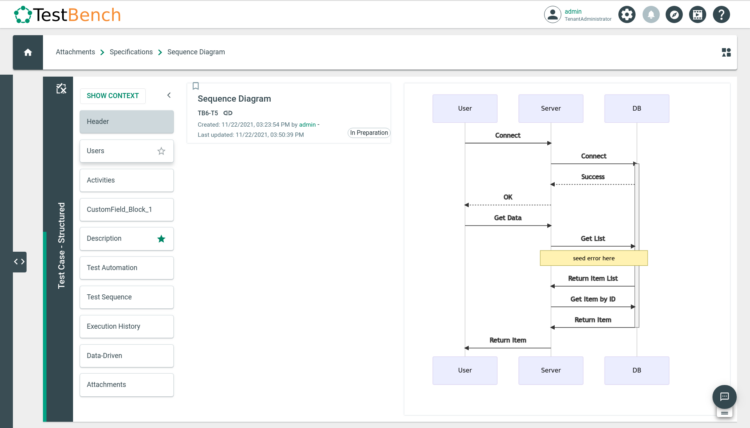Click the top Server box in diagram
The image size is (750, 428).
[551, 109]
